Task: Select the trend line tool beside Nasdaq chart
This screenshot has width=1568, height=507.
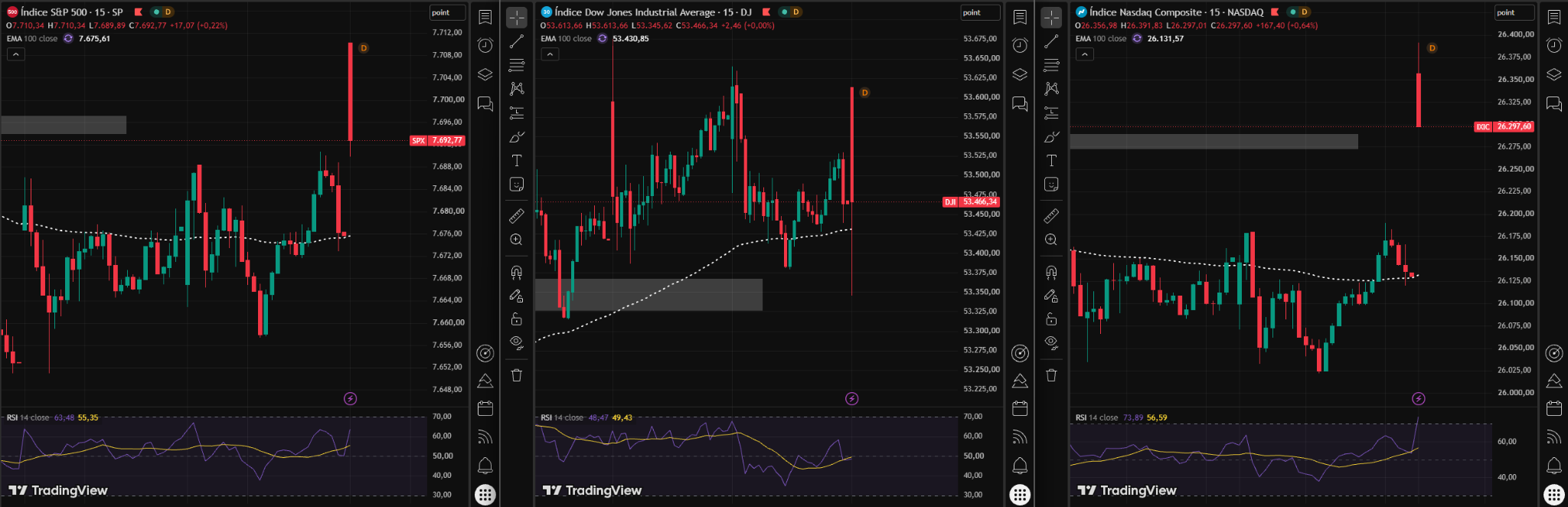Action: (x=1051, y=41)
